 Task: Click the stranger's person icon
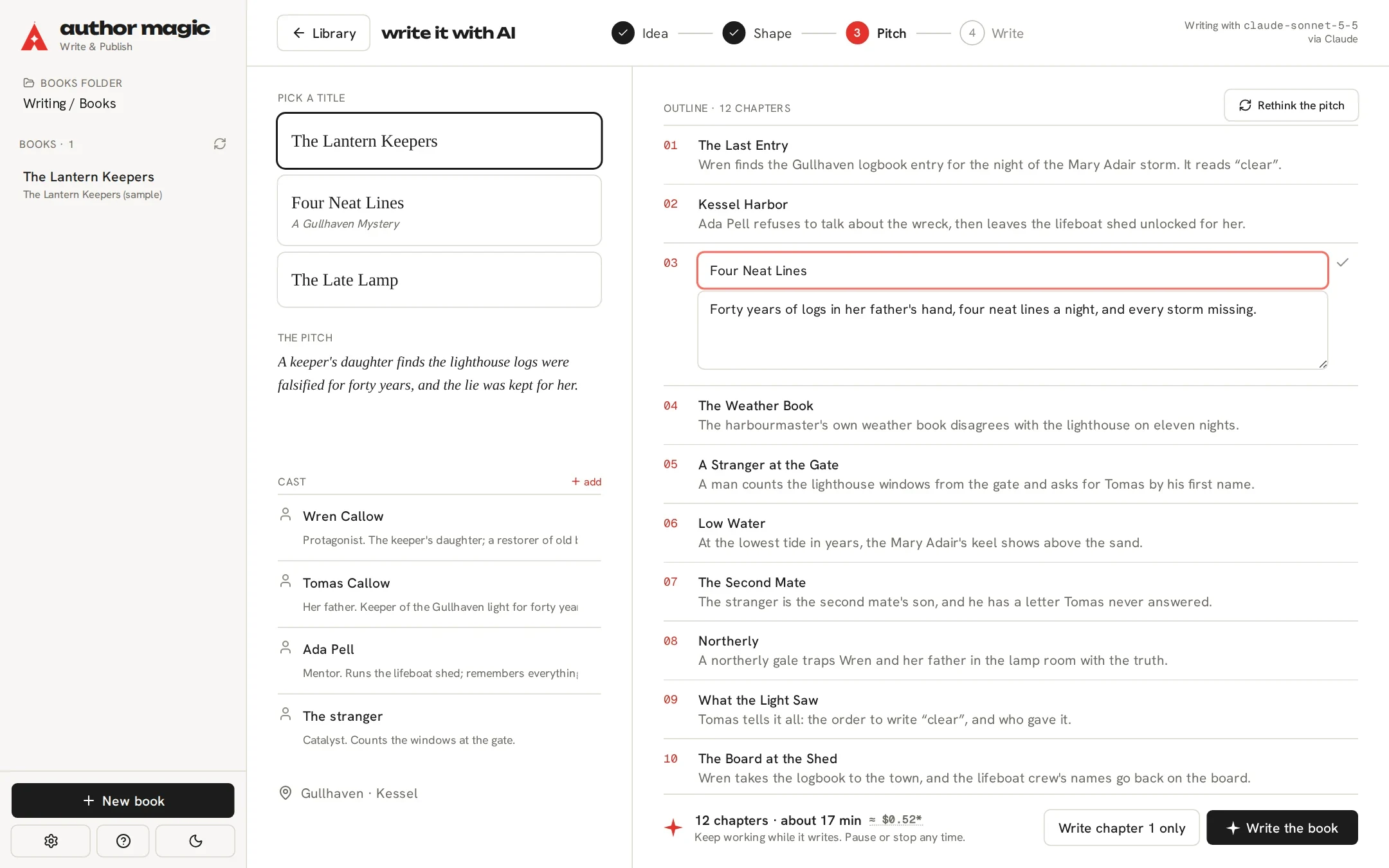pos(286,714)
